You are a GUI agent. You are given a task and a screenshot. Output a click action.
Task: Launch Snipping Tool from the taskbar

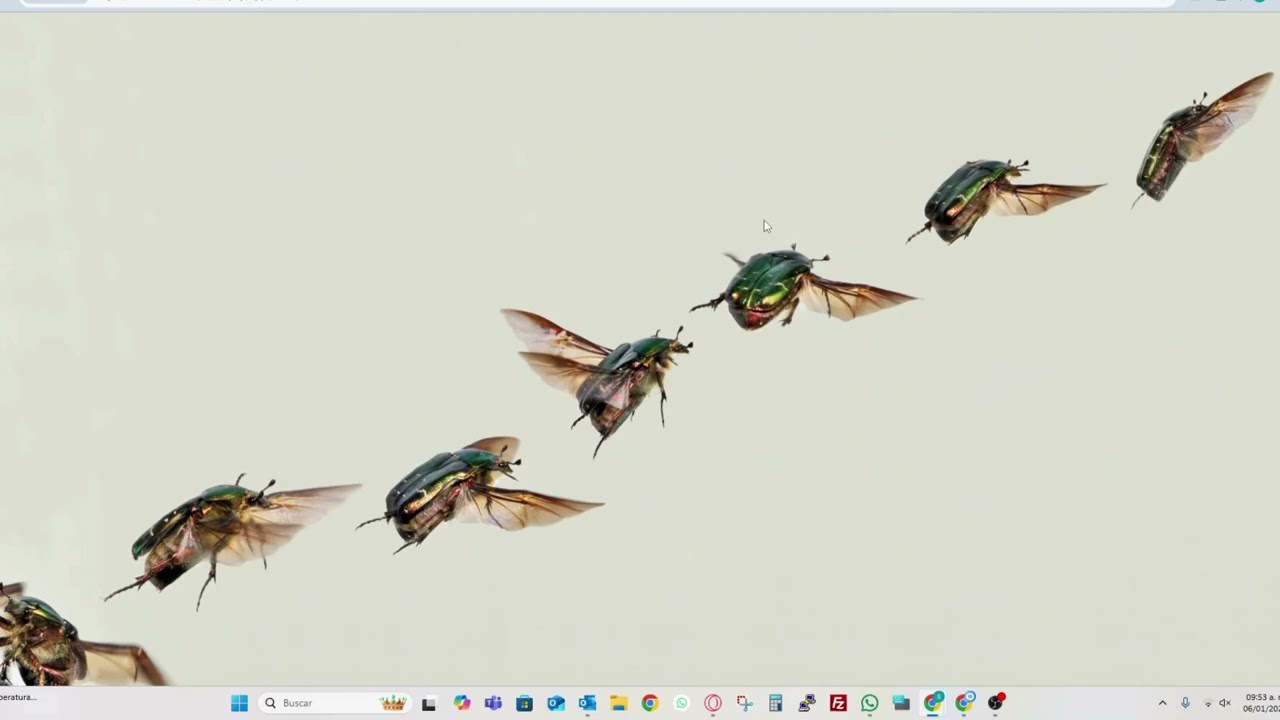tap(744, 703)
